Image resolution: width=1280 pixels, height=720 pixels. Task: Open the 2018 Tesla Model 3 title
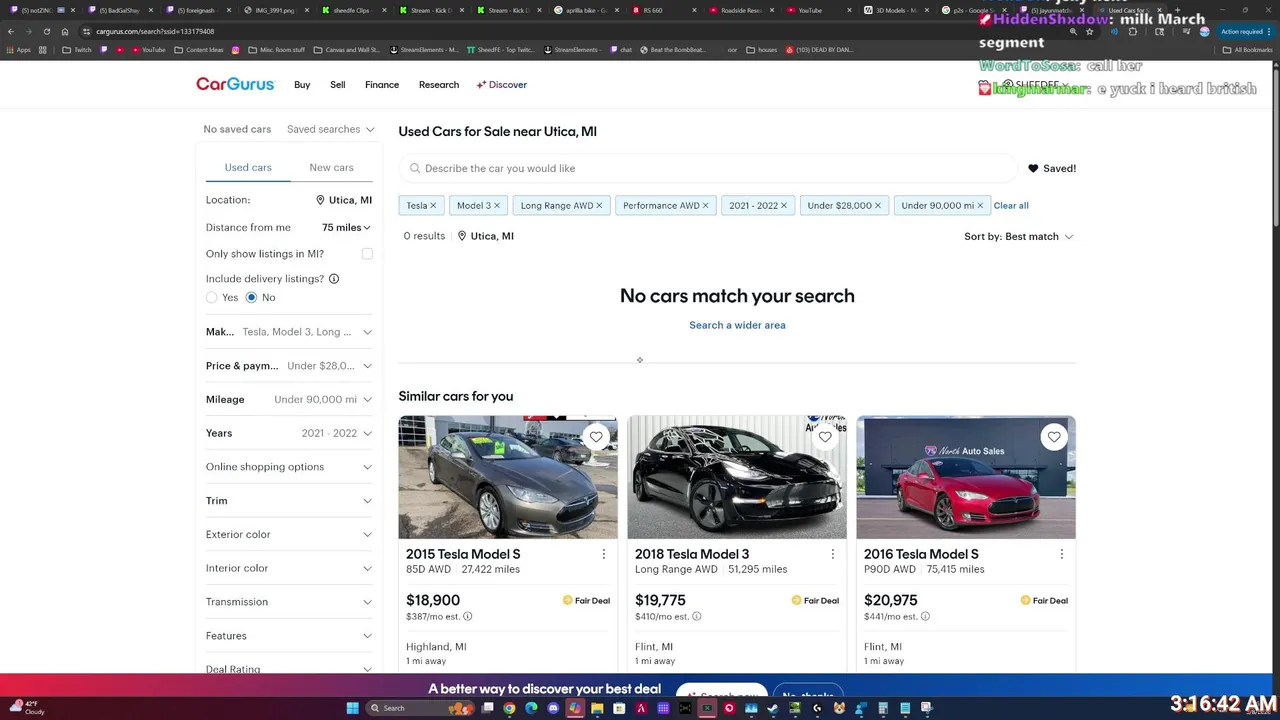tap(692, 554)
